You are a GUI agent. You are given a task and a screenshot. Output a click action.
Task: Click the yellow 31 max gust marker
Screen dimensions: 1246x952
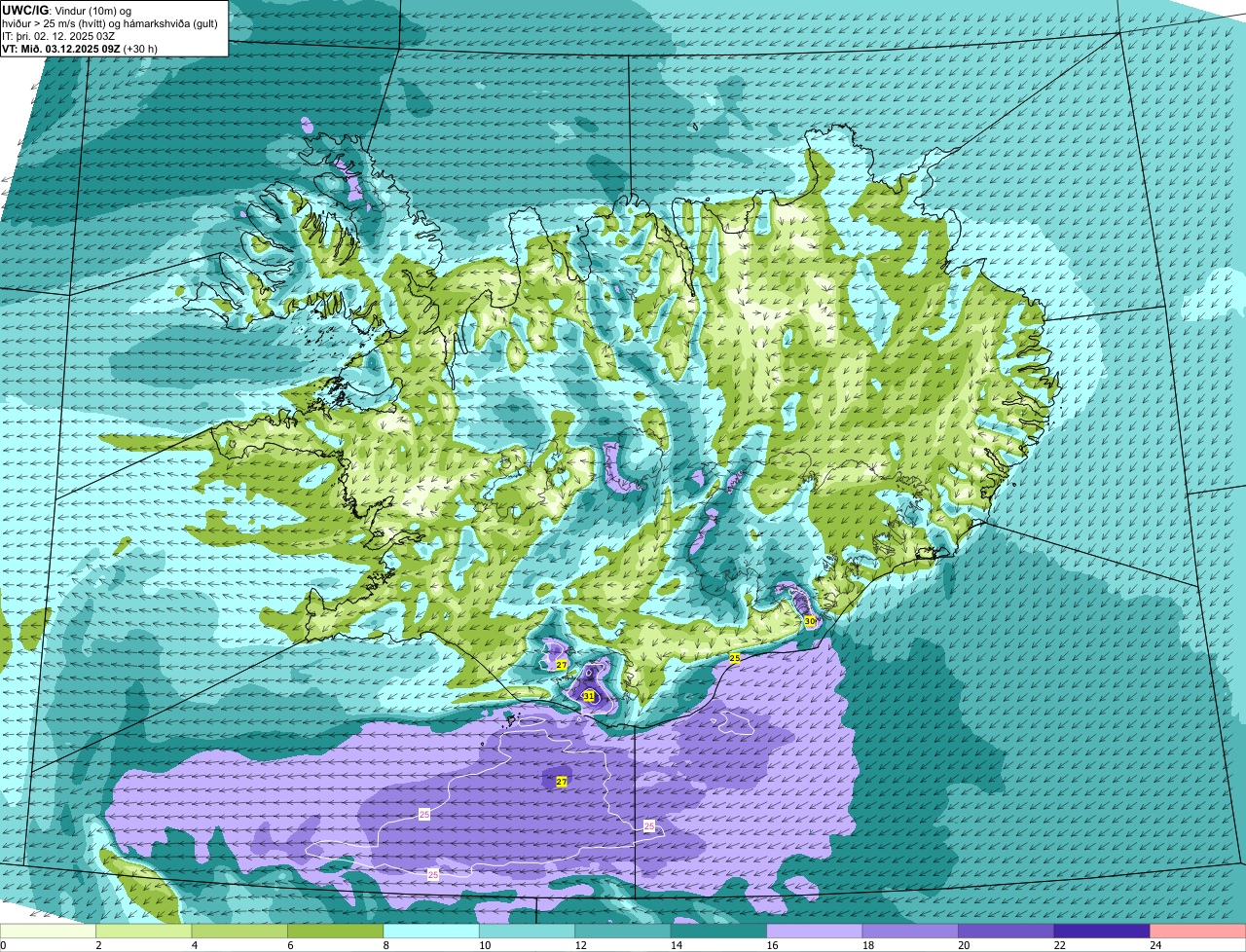pyautogui.click(x=589, y=696)
